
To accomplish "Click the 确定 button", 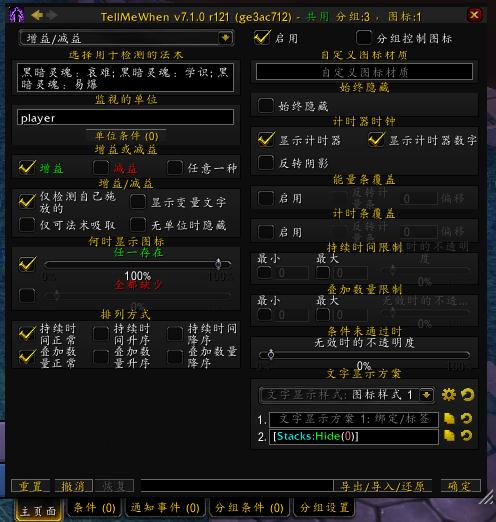I will pyautogui.click(x=461, y=486).
